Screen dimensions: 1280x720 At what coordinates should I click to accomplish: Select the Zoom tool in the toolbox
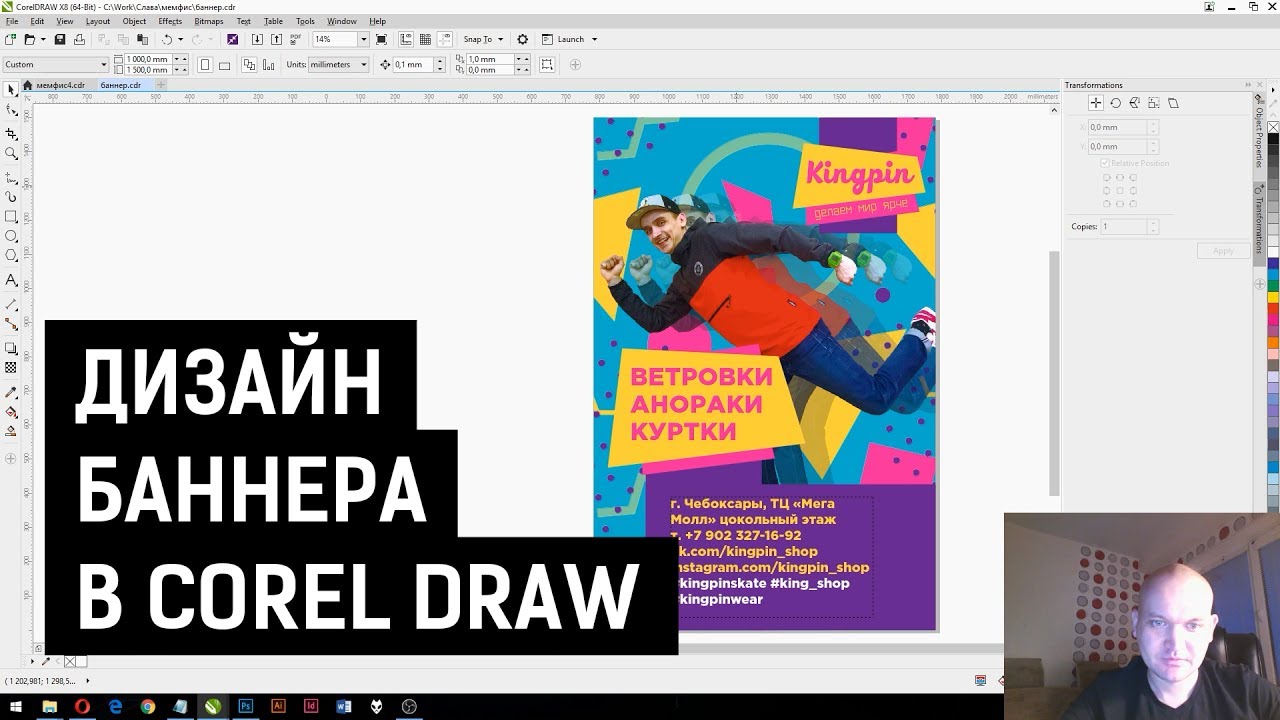pyautogui.click(x=11, y=153)
